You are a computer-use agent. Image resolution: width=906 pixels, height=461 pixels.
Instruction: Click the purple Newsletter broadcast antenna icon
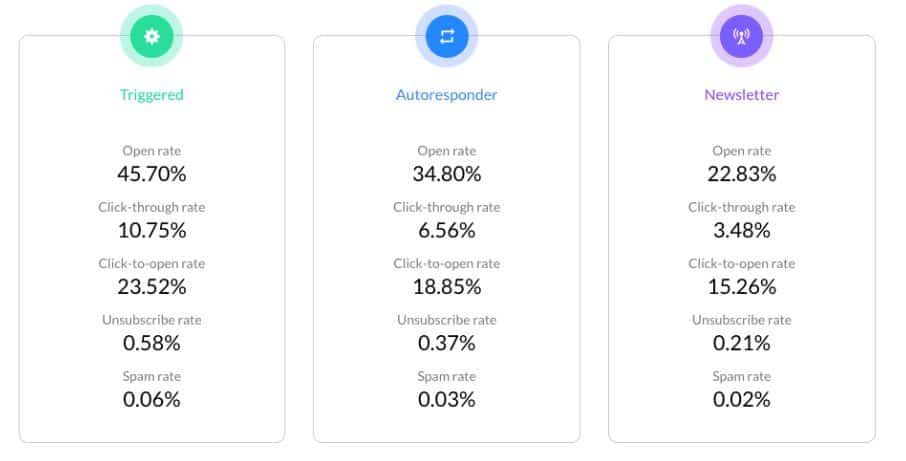(741, 36)
